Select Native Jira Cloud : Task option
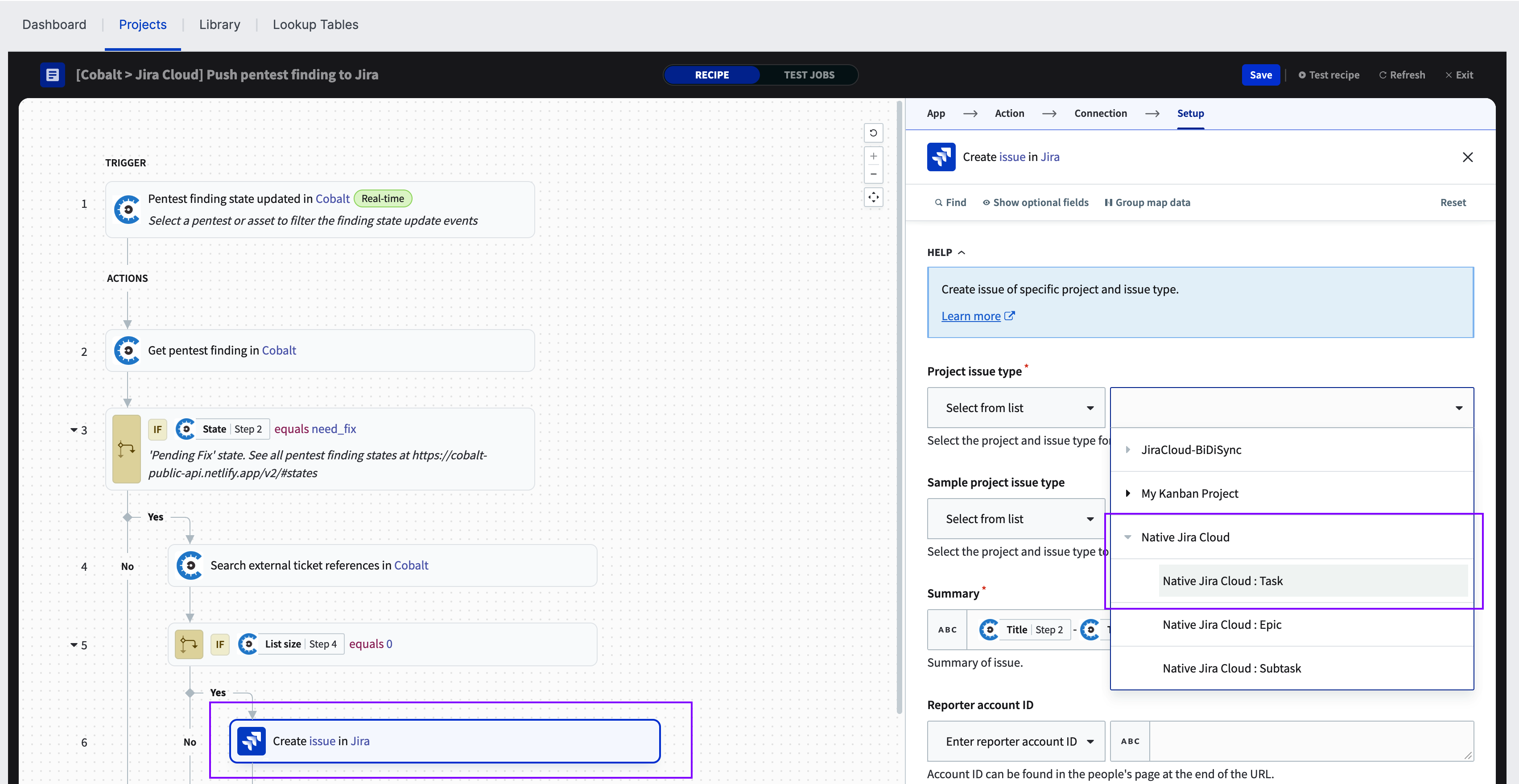Image resolution: width=1519 pixels, height=784 pixels. click(x=1313, y=581)
